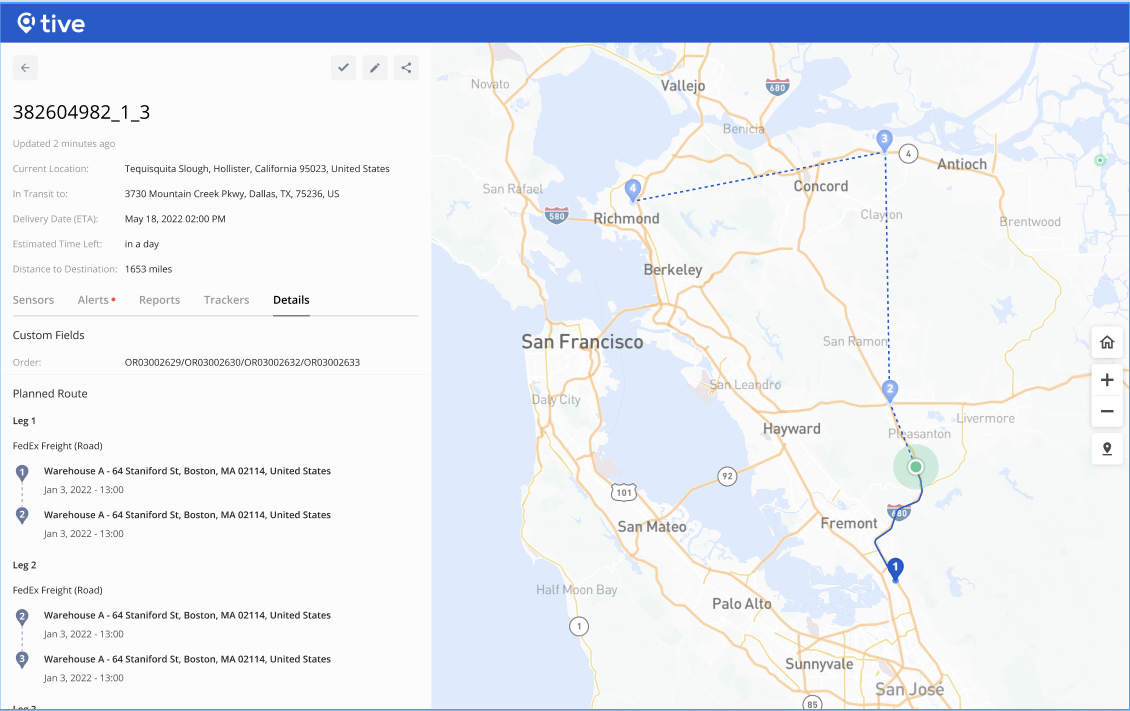
Task: Click the Interstate 580 shield near Richmond
Action: tap(556, 215)
